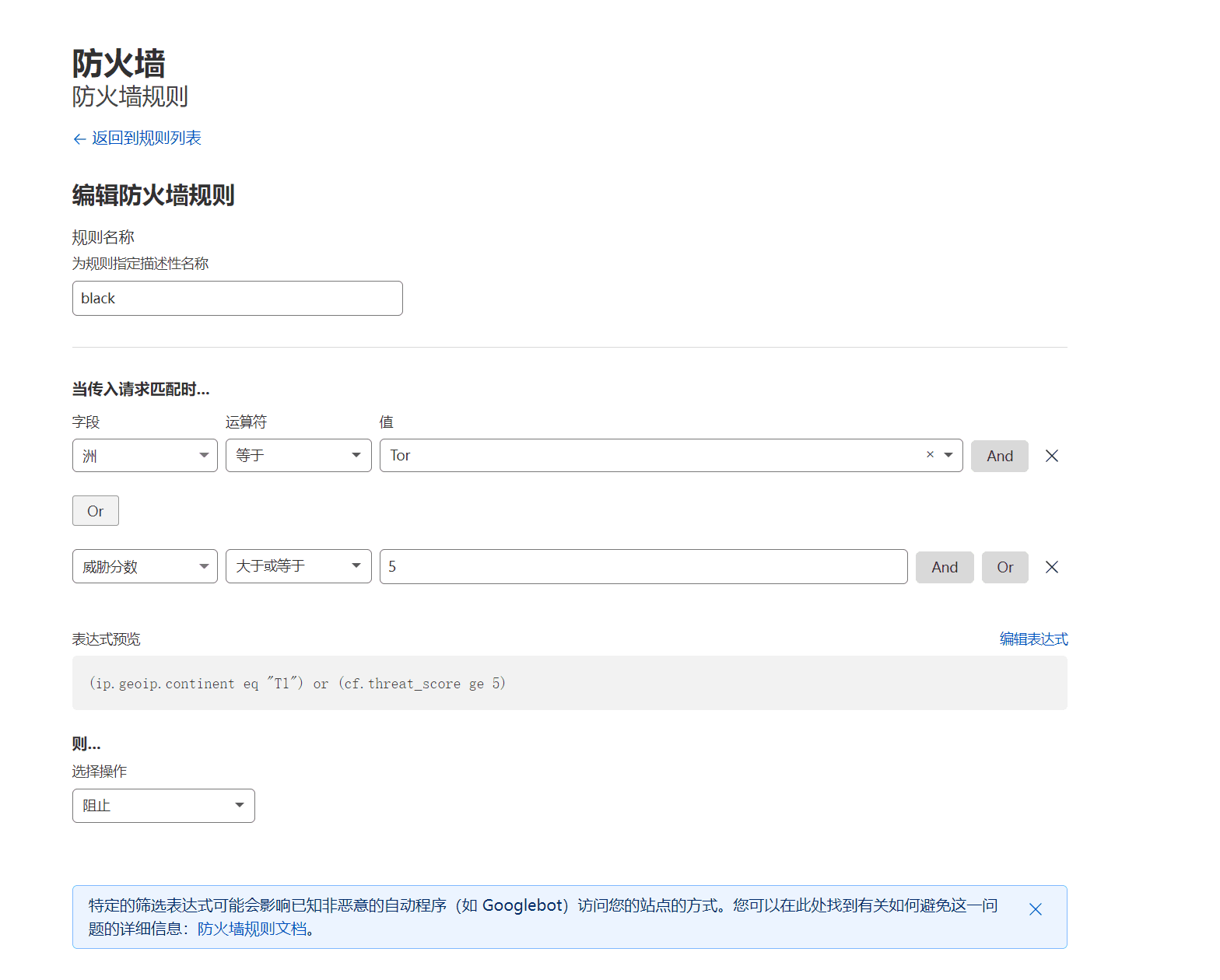
Task: Expand the Tor value dropdown arrow
Action: [x=948, y=455]
